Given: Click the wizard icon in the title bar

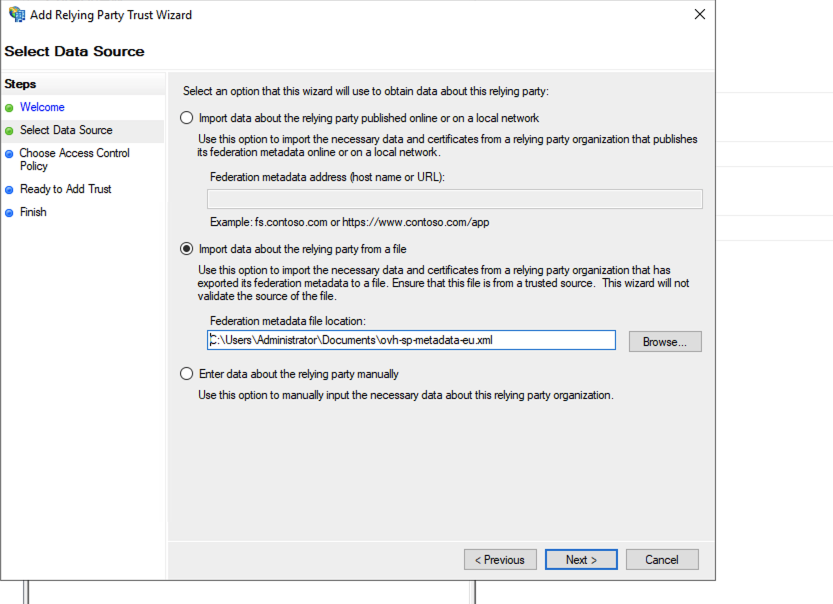Looking at the screenshot, I should 16,14.
